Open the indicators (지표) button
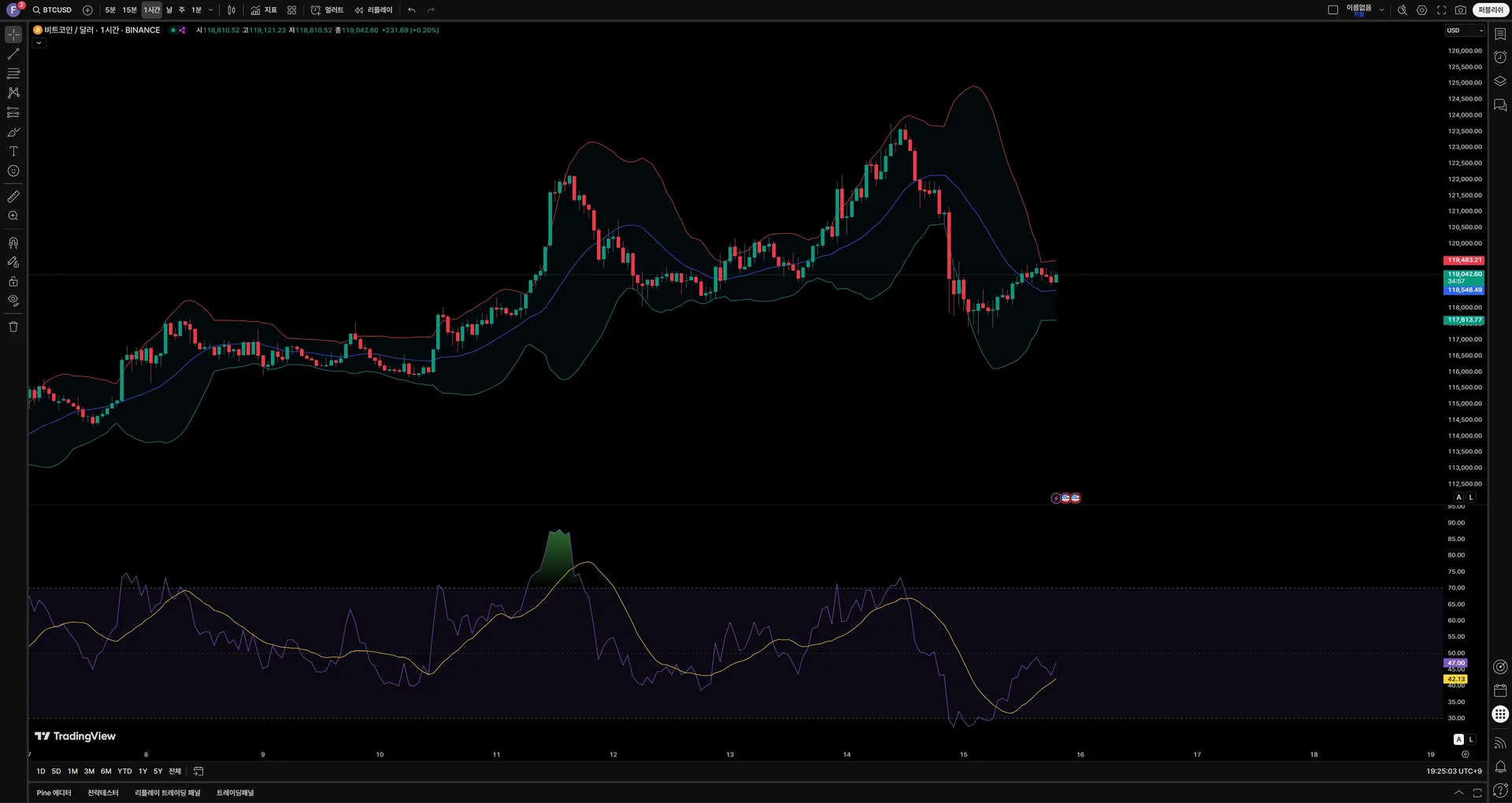This screenshot has height=803, width=1512. (x=264, y=10)
